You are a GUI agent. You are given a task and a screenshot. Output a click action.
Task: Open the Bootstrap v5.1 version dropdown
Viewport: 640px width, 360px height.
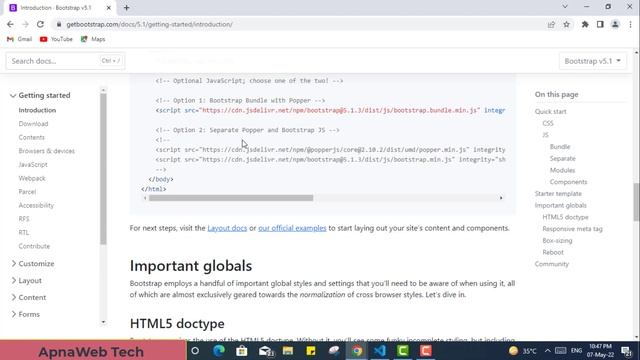click(593, 61)
